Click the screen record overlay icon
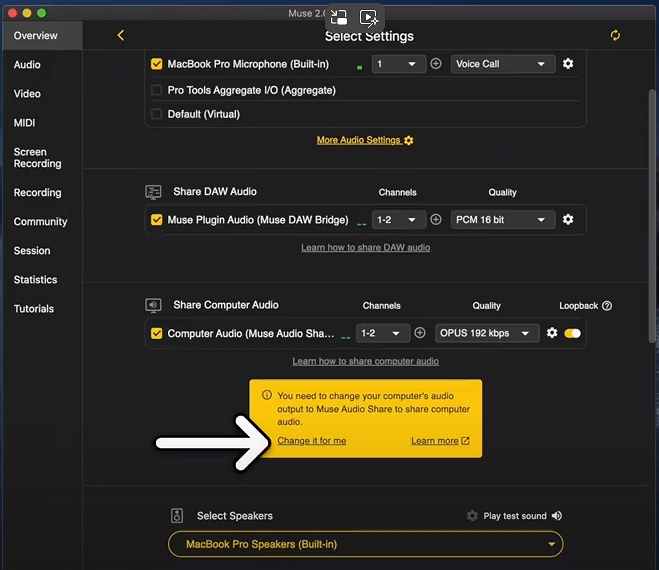Screen dimensions: 659x570 pos(369,17)
